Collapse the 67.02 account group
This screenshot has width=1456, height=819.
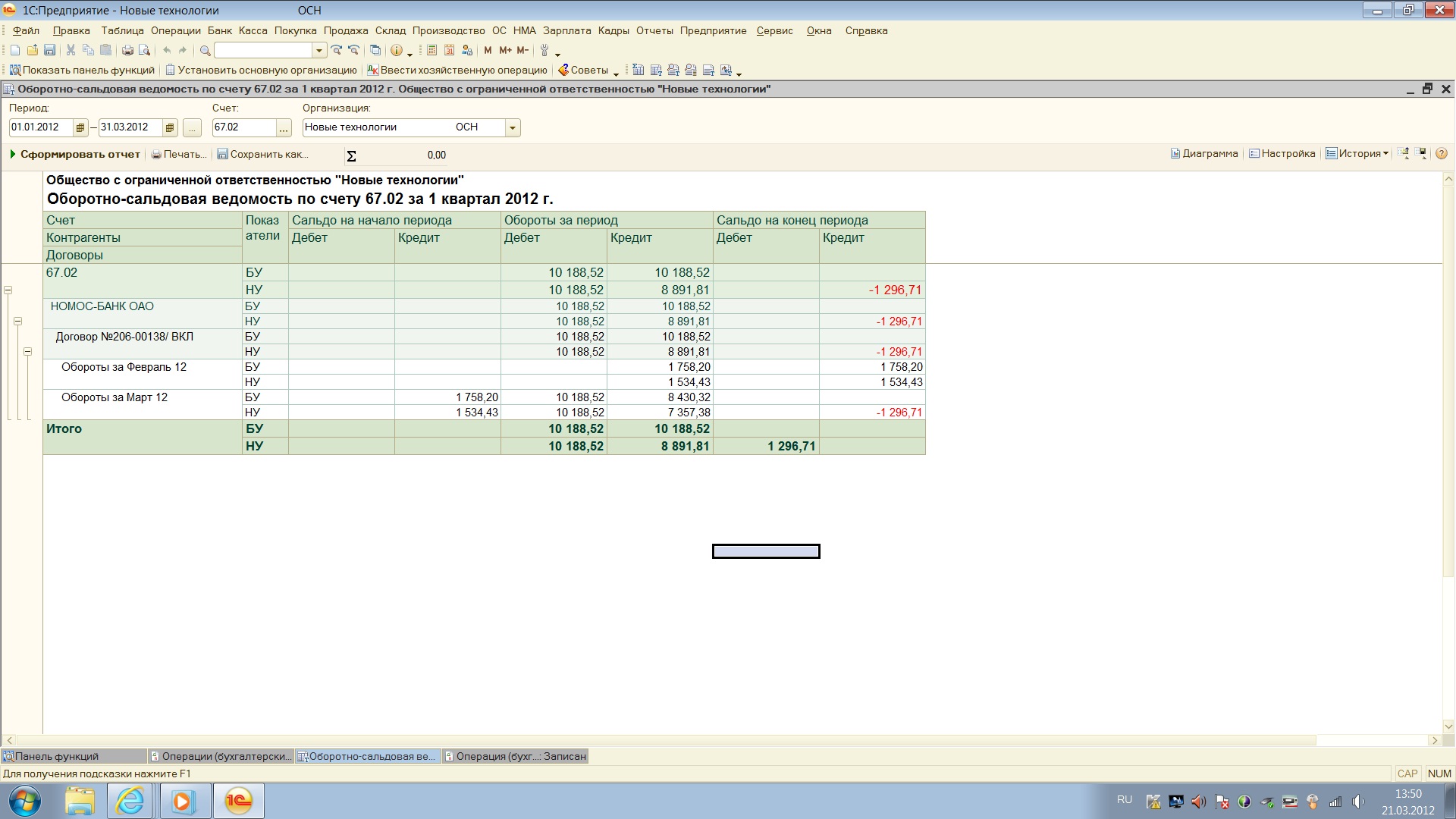[x=8, y=290]
